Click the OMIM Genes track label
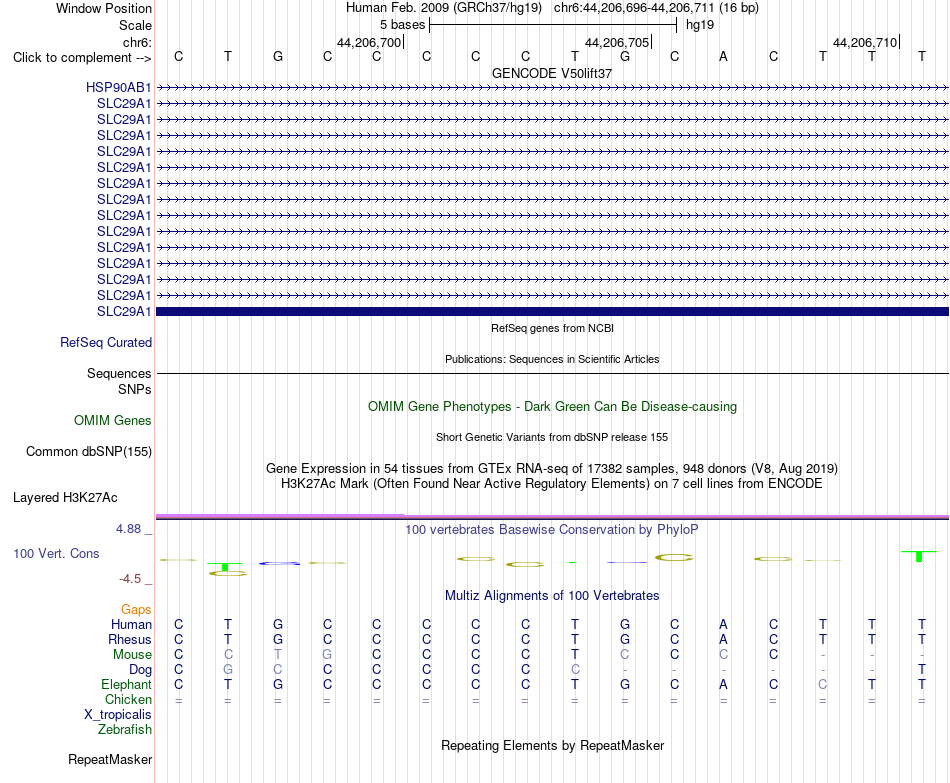Viewport: 950px width, 783px height. [x=112, y=421]
